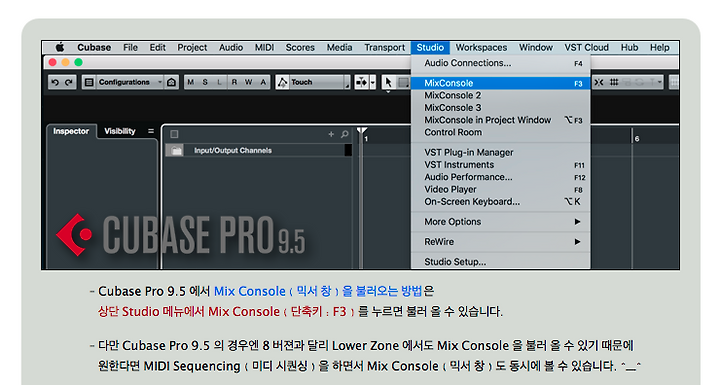Open the File menu
This screenshot has width=720, height=385.
(130, 47)
